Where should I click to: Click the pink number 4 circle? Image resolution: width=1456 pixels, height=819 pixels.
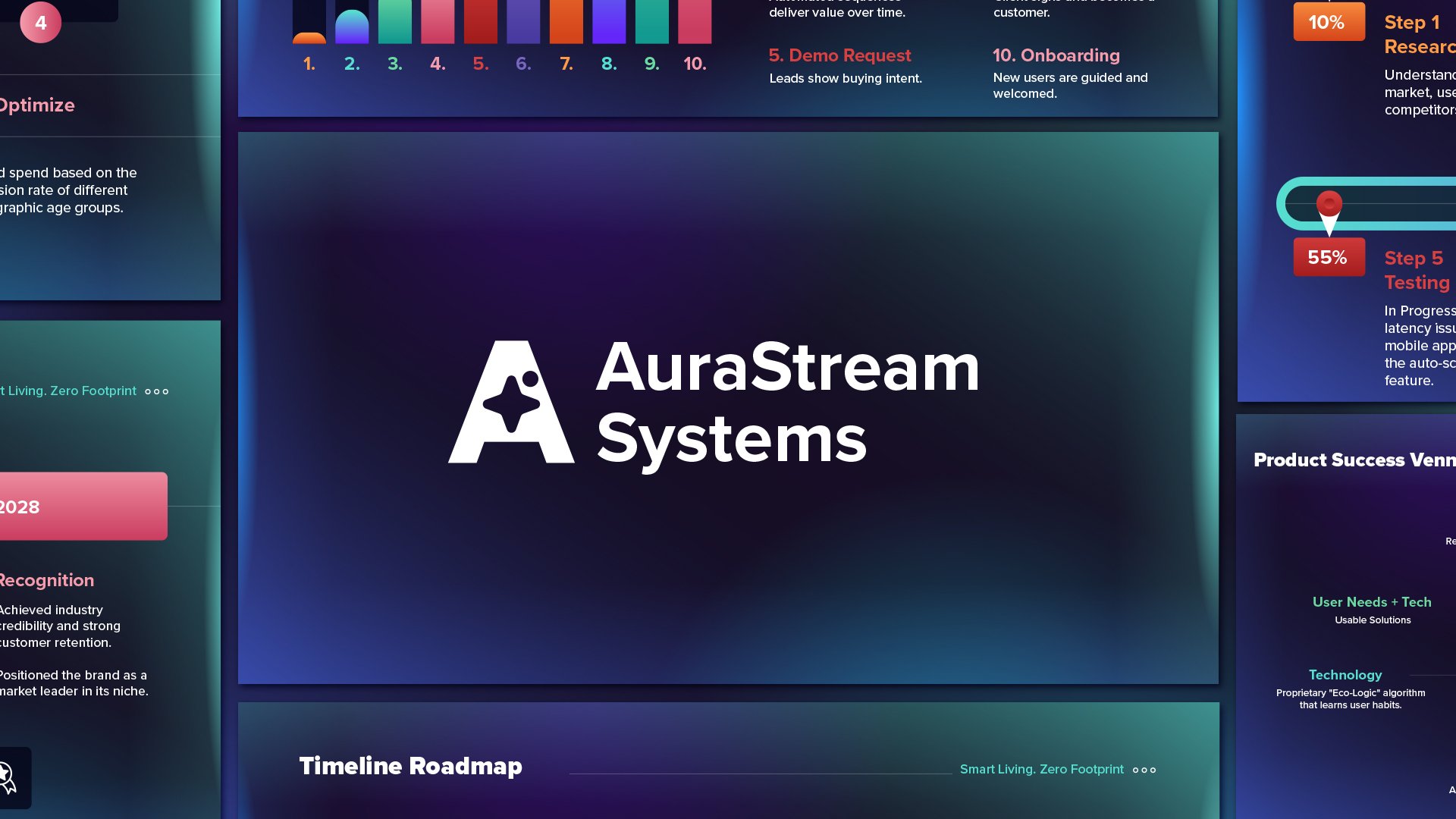pos(40,23)
